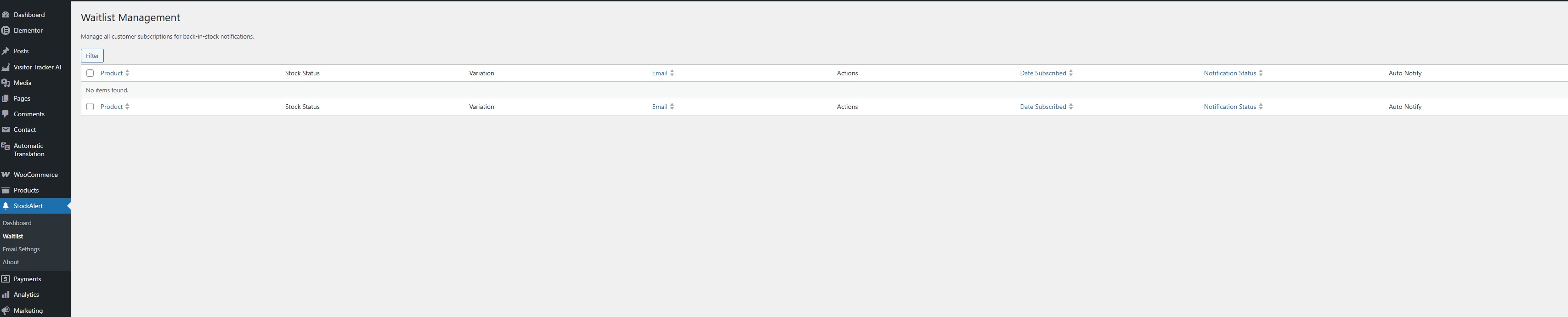The image size is (1568, 317).
Task: Select the StockAlert menu item
Action: (35, 206)
